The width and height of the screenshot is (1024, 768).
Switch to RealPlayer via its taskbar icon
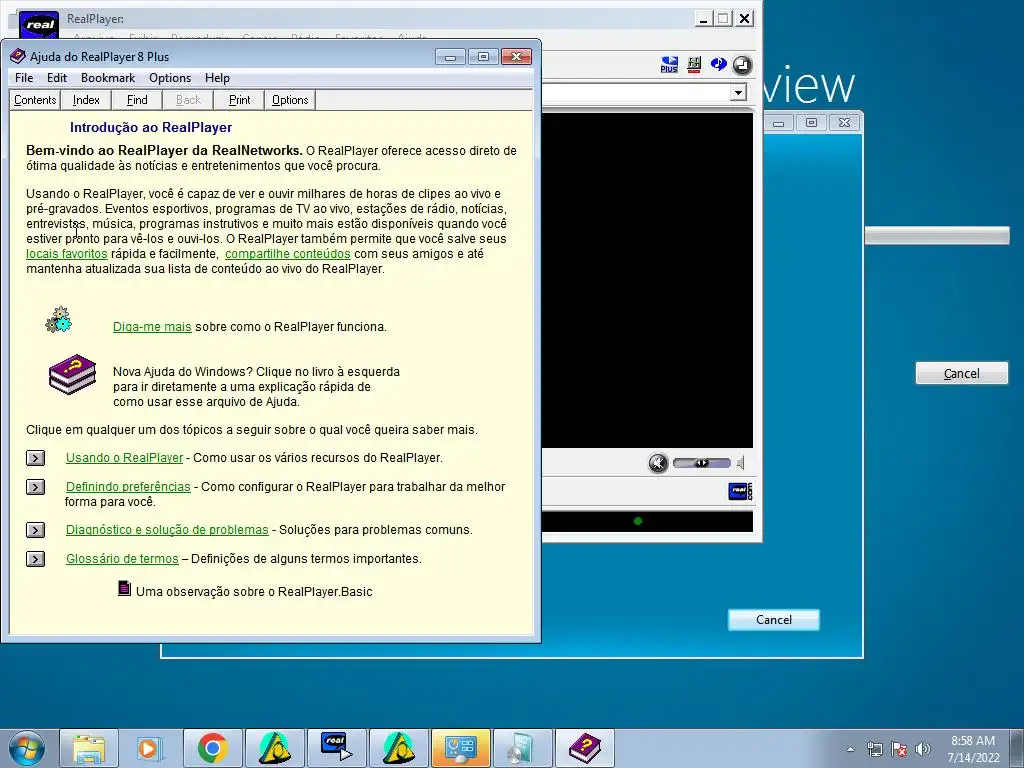[336, 748]
